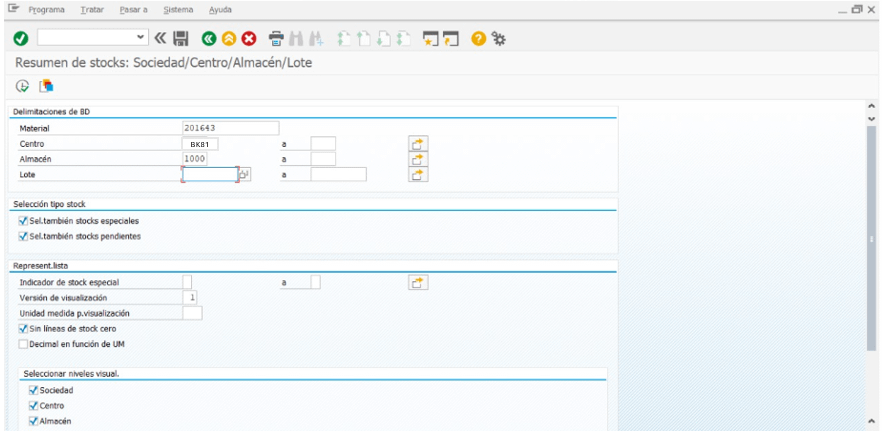This screenshot has width=882, height=431.
Task: Open the Sistema menu
Action: (x=178, y=9)
